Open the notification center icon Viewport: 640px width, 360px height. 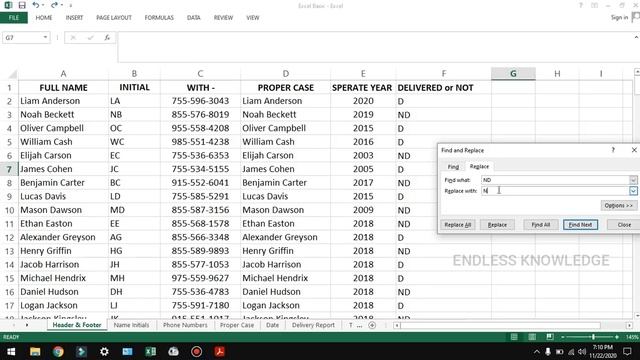point(627,351)
